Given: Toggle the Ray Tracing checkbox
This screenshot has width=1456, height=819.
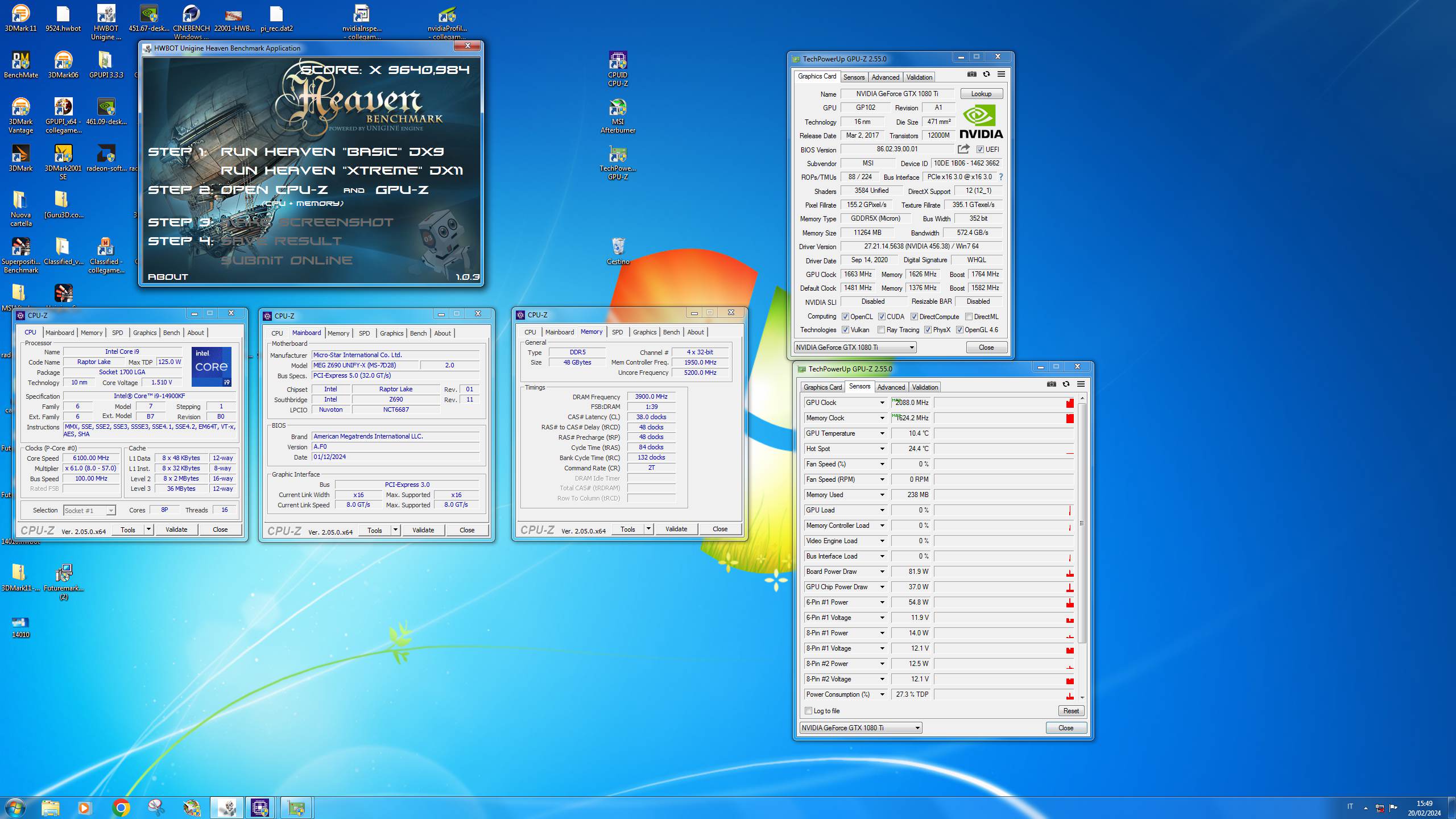Looking at the screenshot, I should coord(881,330).
